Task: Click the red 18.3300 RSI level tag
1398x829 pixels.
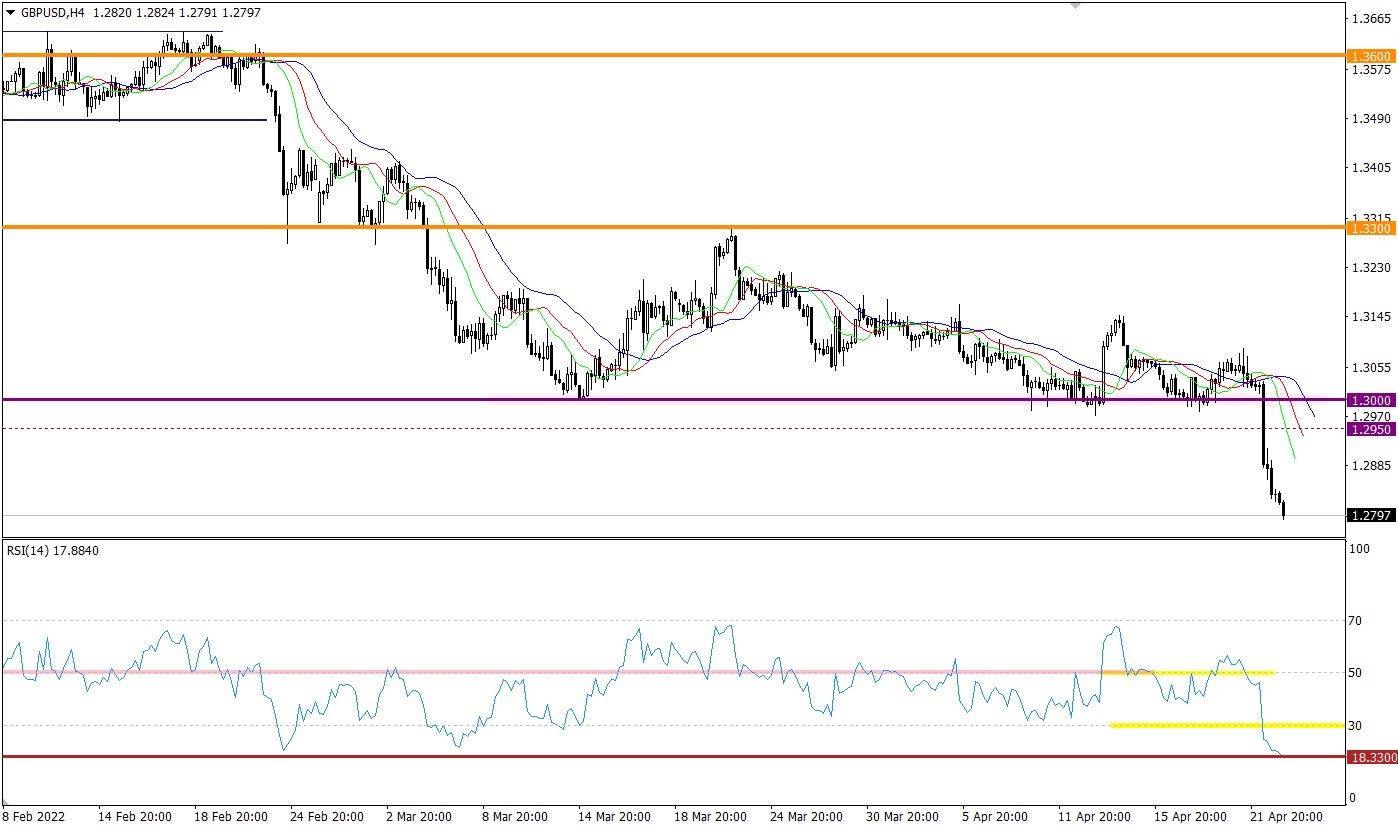Action: coord(1370,757)
